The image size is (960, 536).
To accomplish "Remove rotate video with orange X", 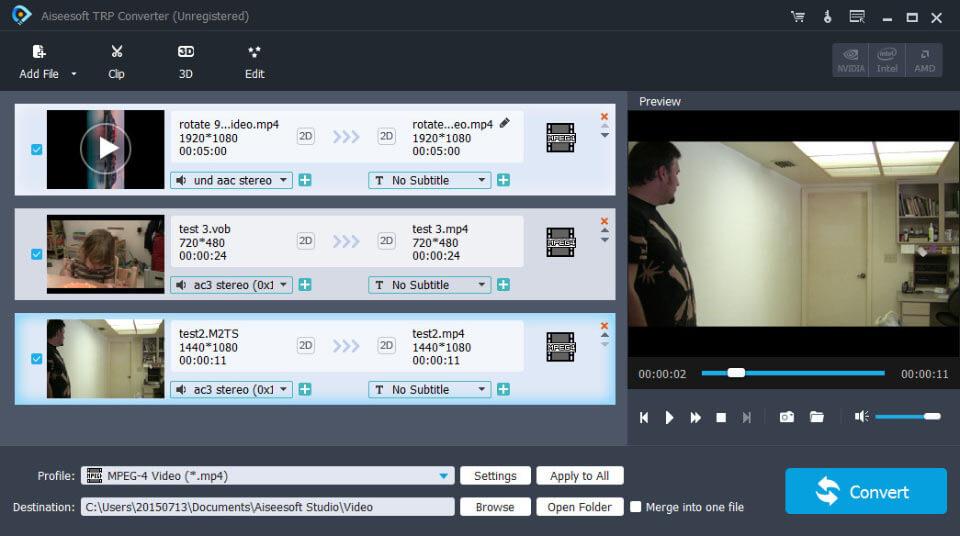I will click(x=604, y=116).
